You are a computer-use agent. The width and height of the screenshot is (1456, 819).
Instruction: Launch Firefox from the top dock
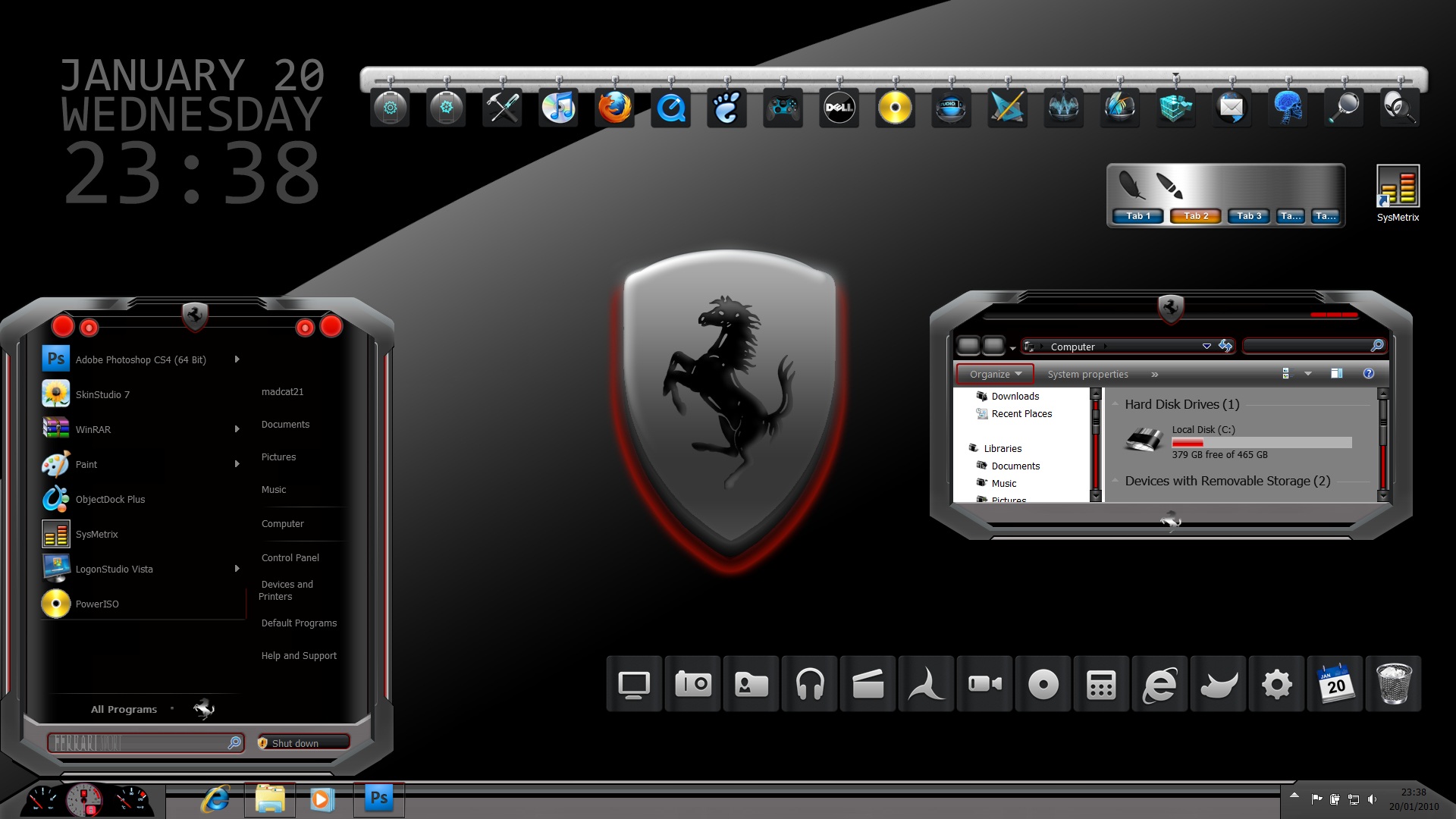(614, 108)
